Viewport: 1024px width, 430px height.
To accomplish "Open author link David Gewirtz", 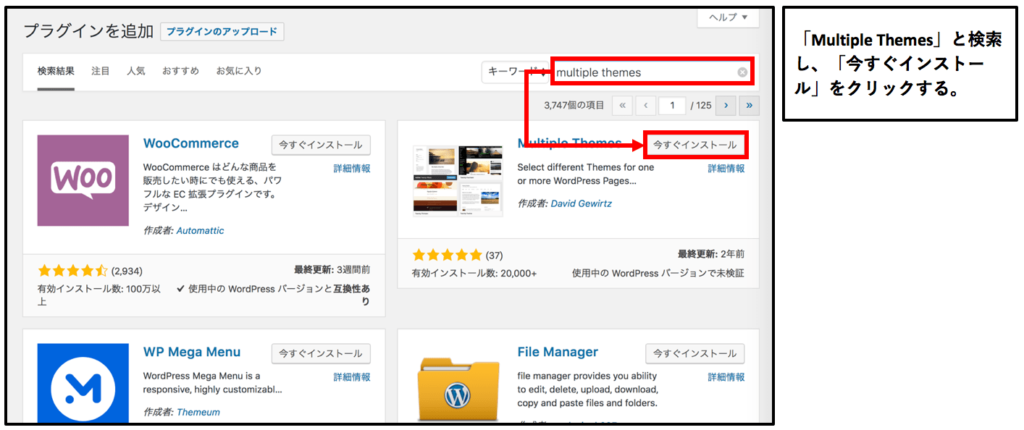I will pyautogui.click(x=581, y=204).
